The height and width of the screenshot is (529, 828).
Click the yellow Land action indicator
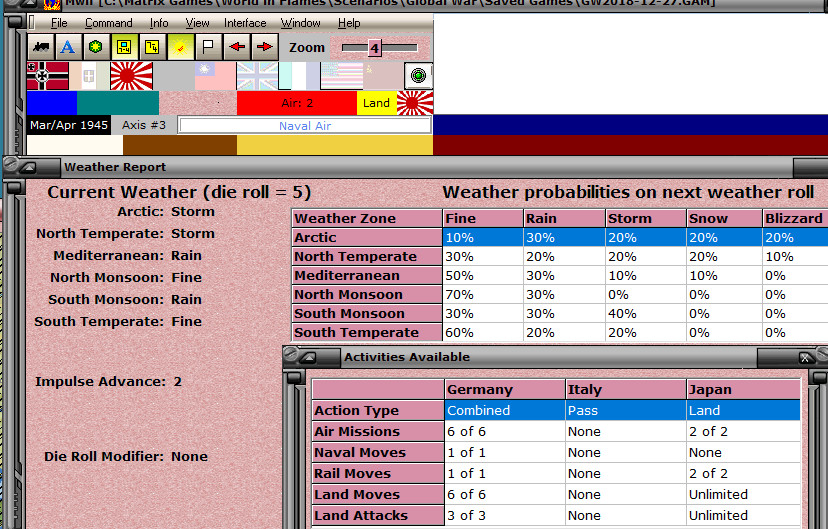(377, 103)
